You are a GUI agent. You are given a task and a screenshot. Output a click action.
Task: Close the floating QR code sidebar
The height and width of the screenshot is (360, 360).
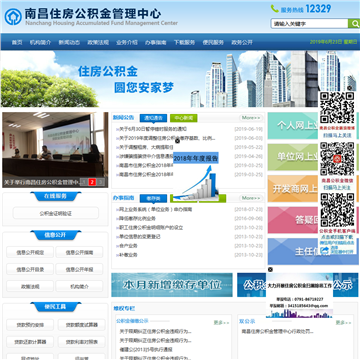[349, 88]
